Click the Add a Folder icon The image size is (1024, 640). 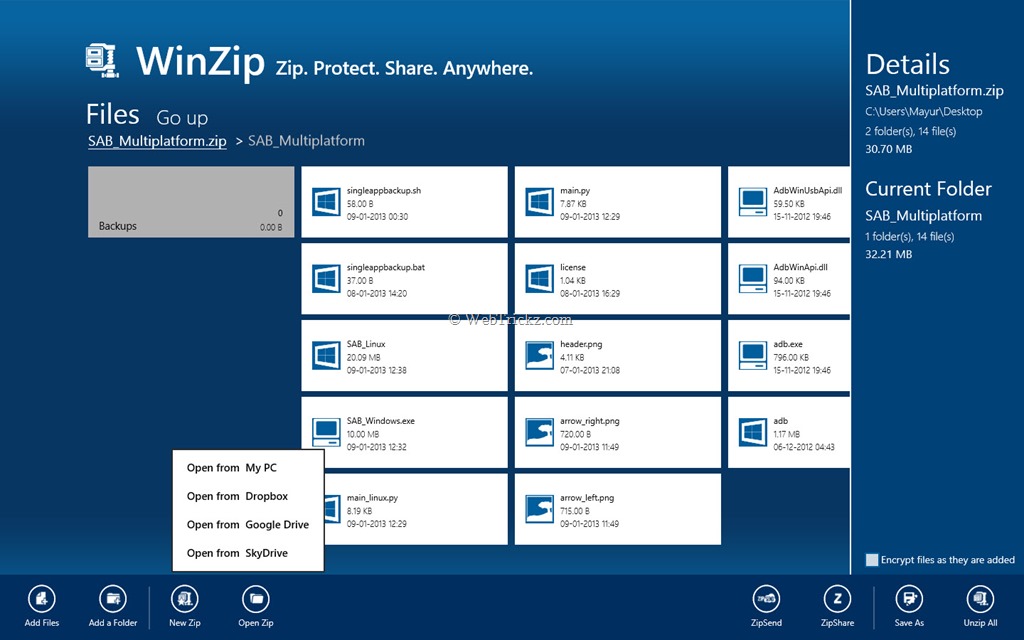point(113,598)
